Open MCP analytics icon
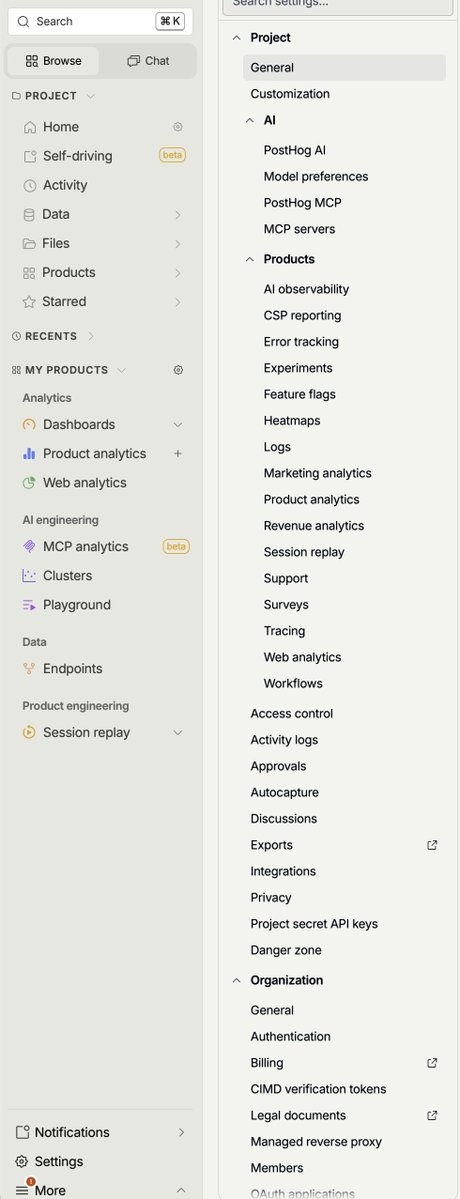The height and width of the screenshot is (1199, 460). pos(29,547)
